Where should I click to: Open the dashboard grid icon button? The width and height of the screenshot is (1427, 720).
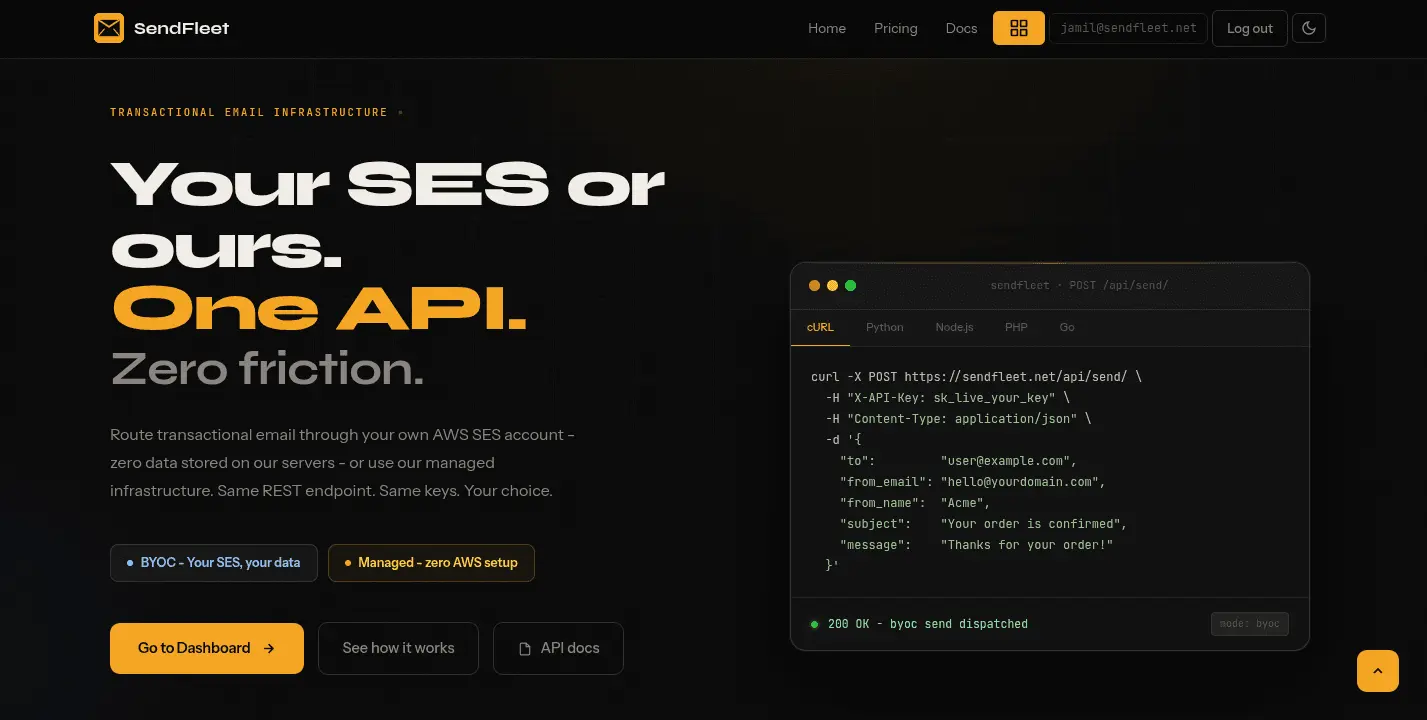(1019, 28)
